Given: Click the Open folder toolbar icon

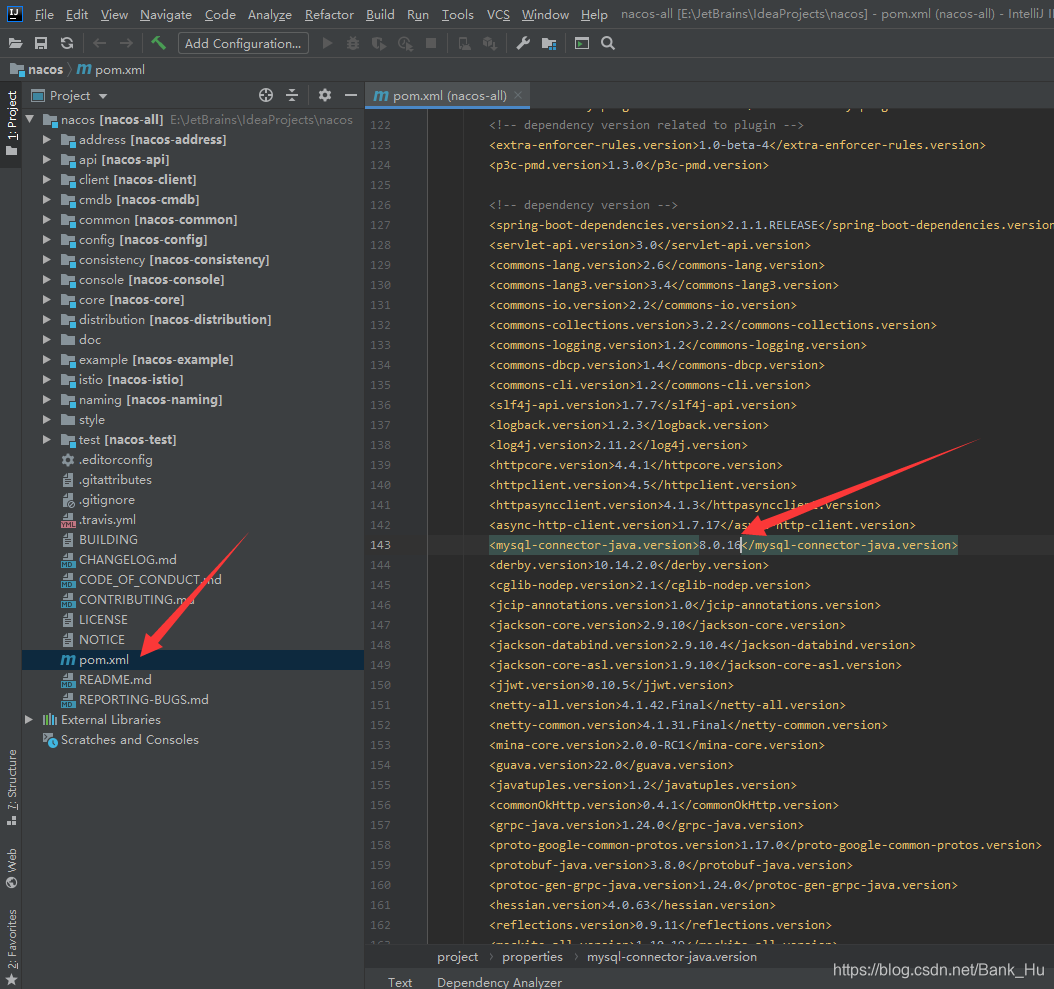Looking at the screenshot, I should (x=15, y=43).
